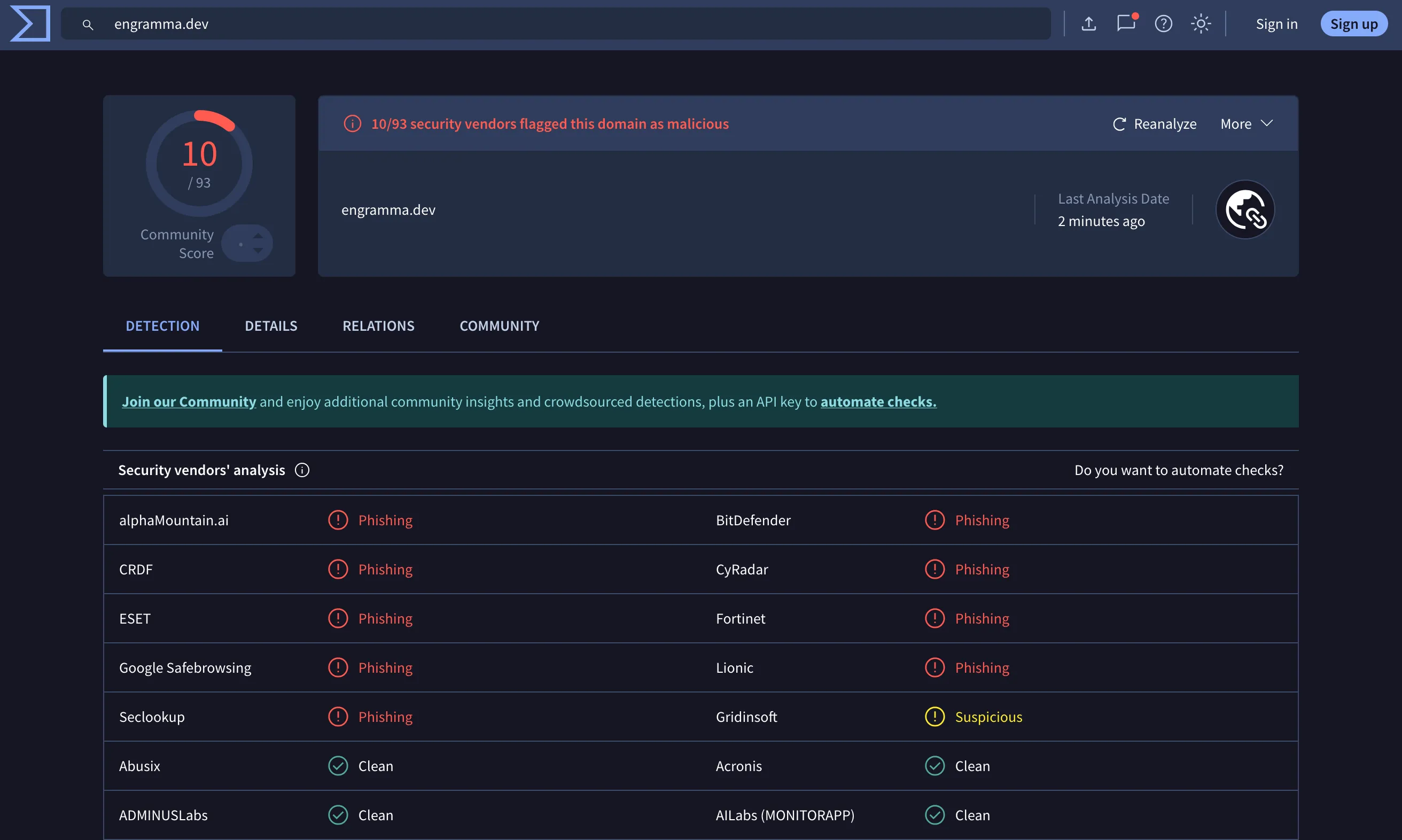The height and width of the screenshot is (840, 1402).
Task: Vote down on community score
Action: click(258, 251)
